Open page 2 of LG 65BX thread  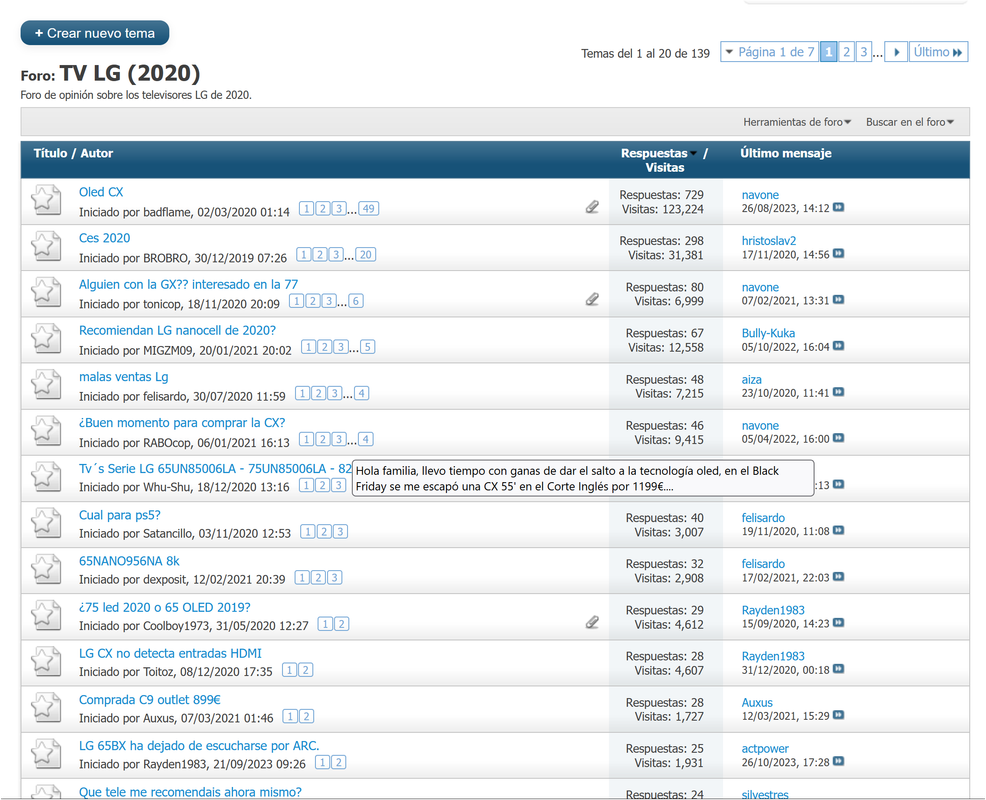coord(338,762)
